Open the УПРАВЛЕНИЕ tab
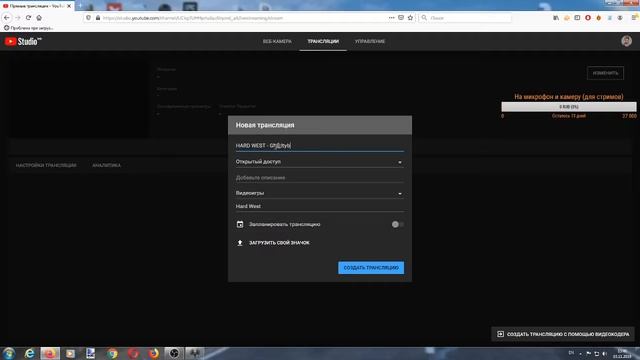This screenshot has width=640, height=360. click(370, 41)
